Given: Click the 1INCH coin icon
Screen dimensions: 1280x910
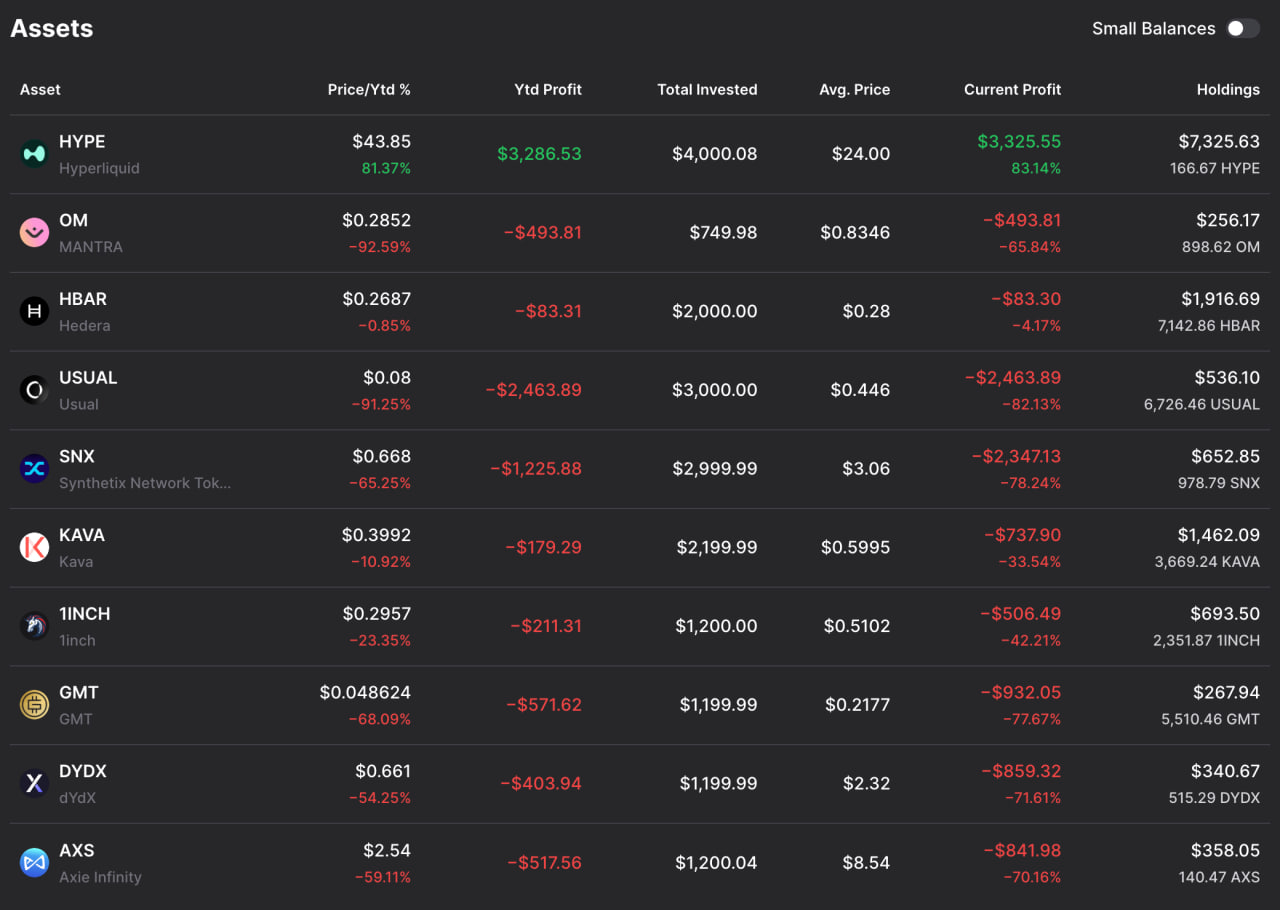Looking at the screenshot, I should 34,626.
